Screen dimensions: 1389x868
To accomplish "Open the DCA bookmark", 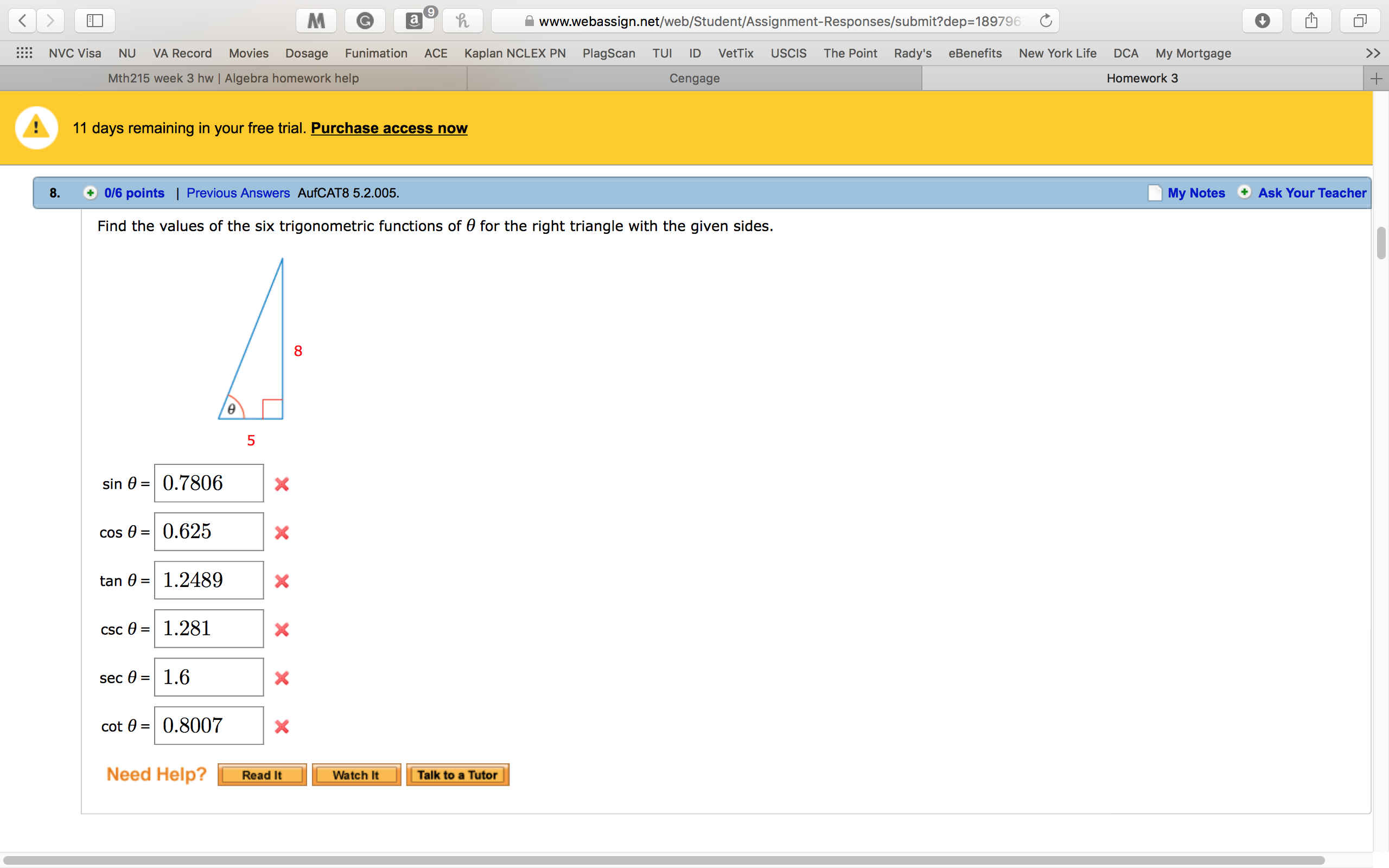I will tap(1125, 53).
